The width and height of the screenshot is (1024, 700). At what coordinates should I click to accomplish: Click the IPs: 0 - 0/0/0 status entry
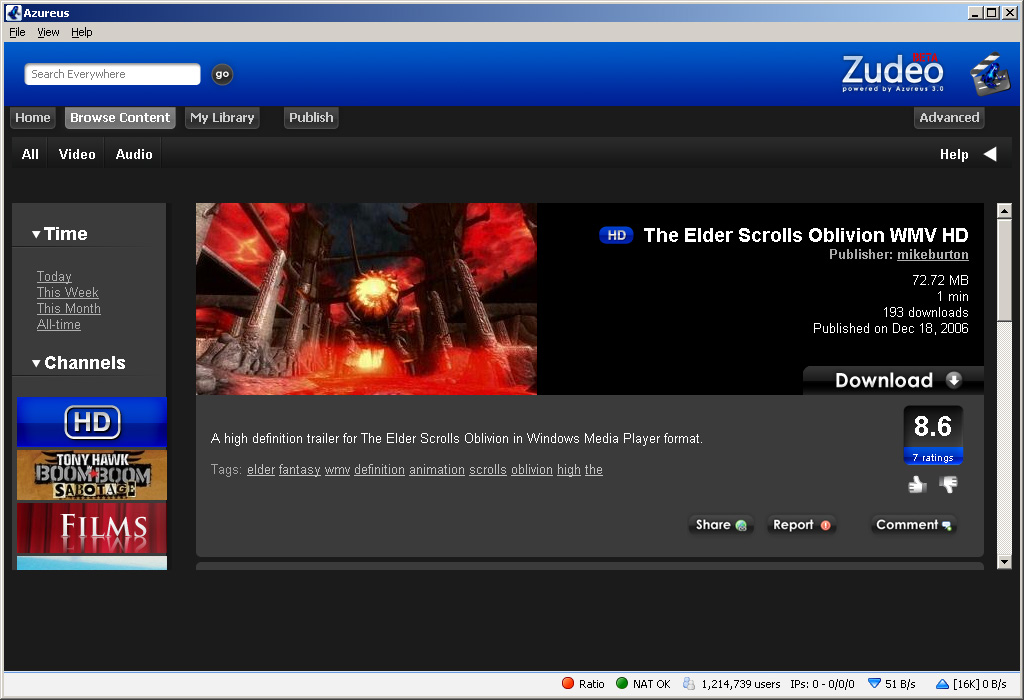tap(822, 684)
